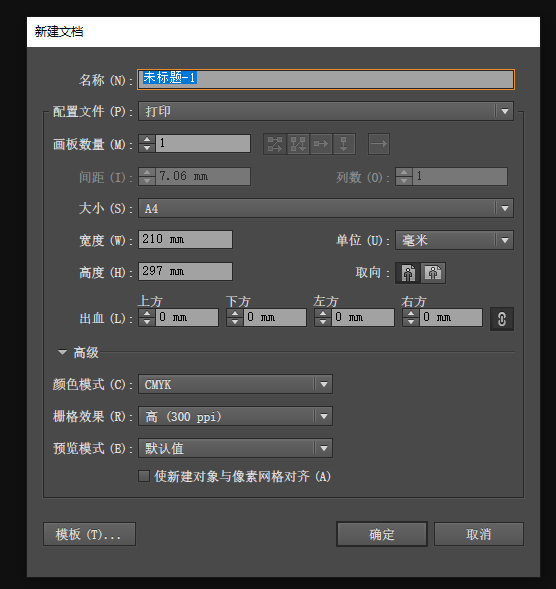Open the 模板(T)... button
Image resolution: width=556 pixels, height=589 pixels.
[89, 534]
